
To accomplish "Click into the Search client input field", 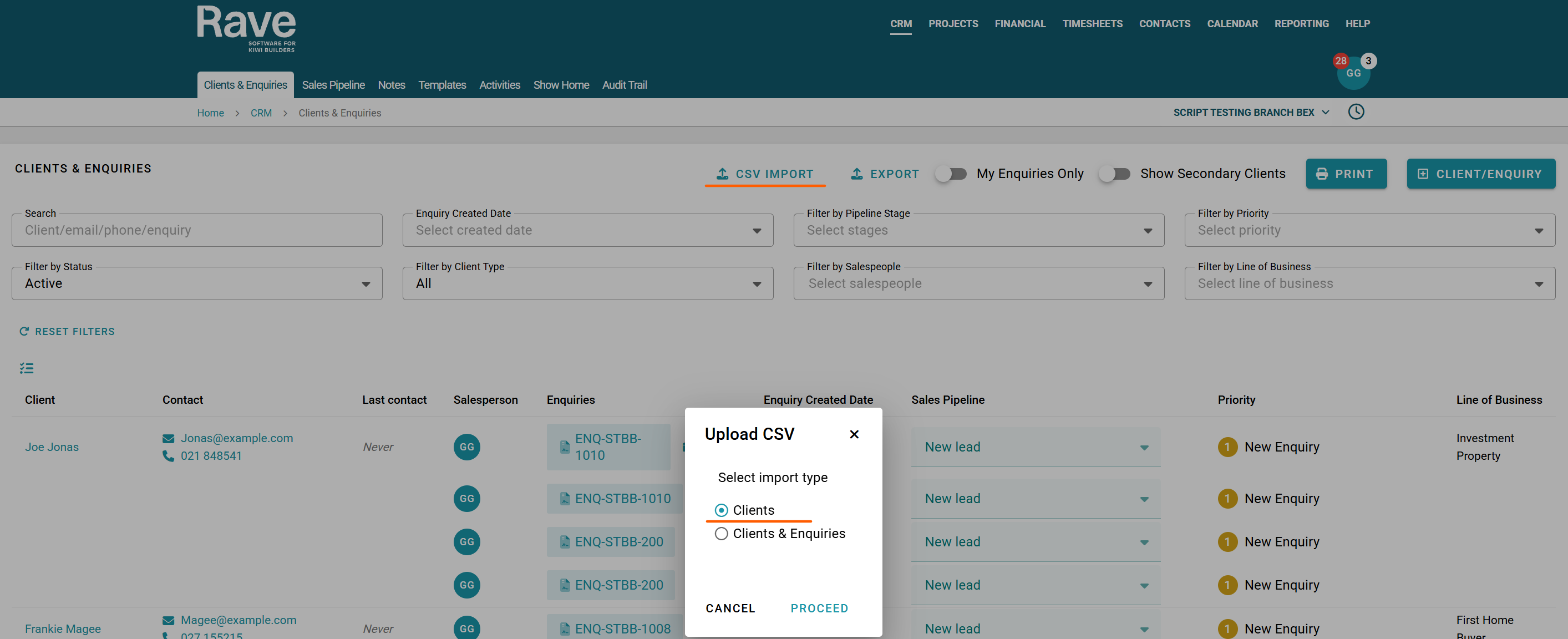I will pyautogui.click(x=196, y=230).
